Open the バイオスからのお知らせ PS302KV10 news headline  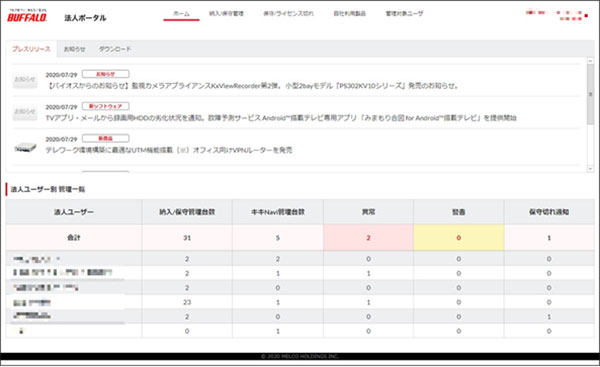coord(252,86)
